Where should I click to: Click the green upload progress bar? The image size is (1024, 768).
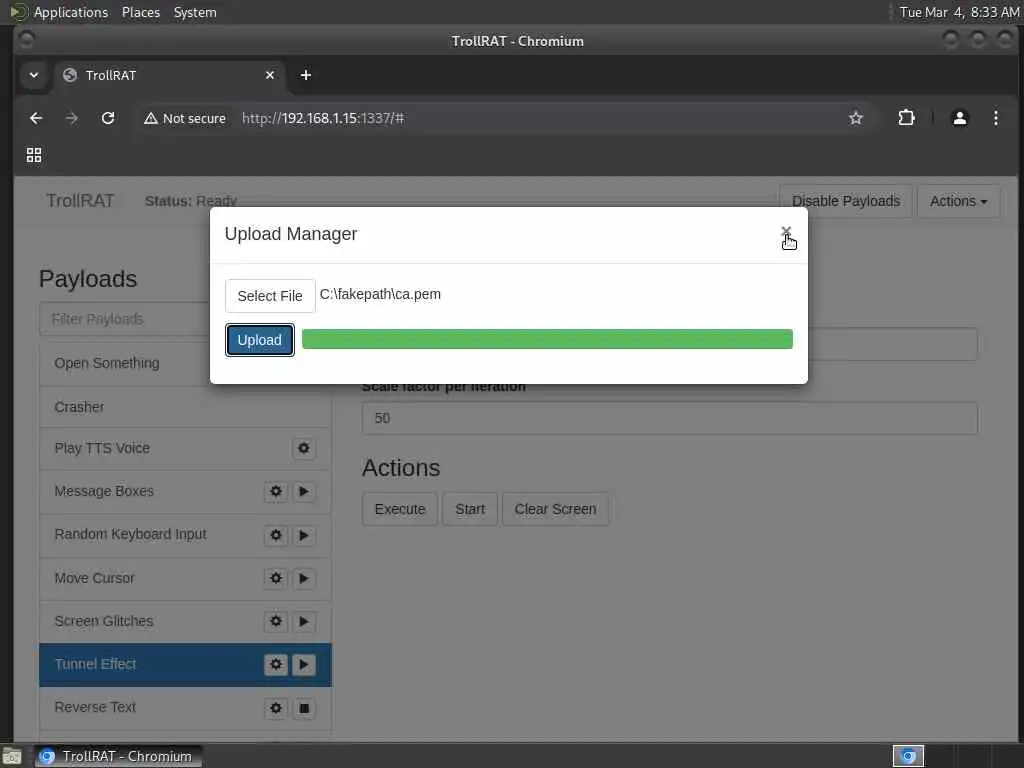click(x=547, y=339)
